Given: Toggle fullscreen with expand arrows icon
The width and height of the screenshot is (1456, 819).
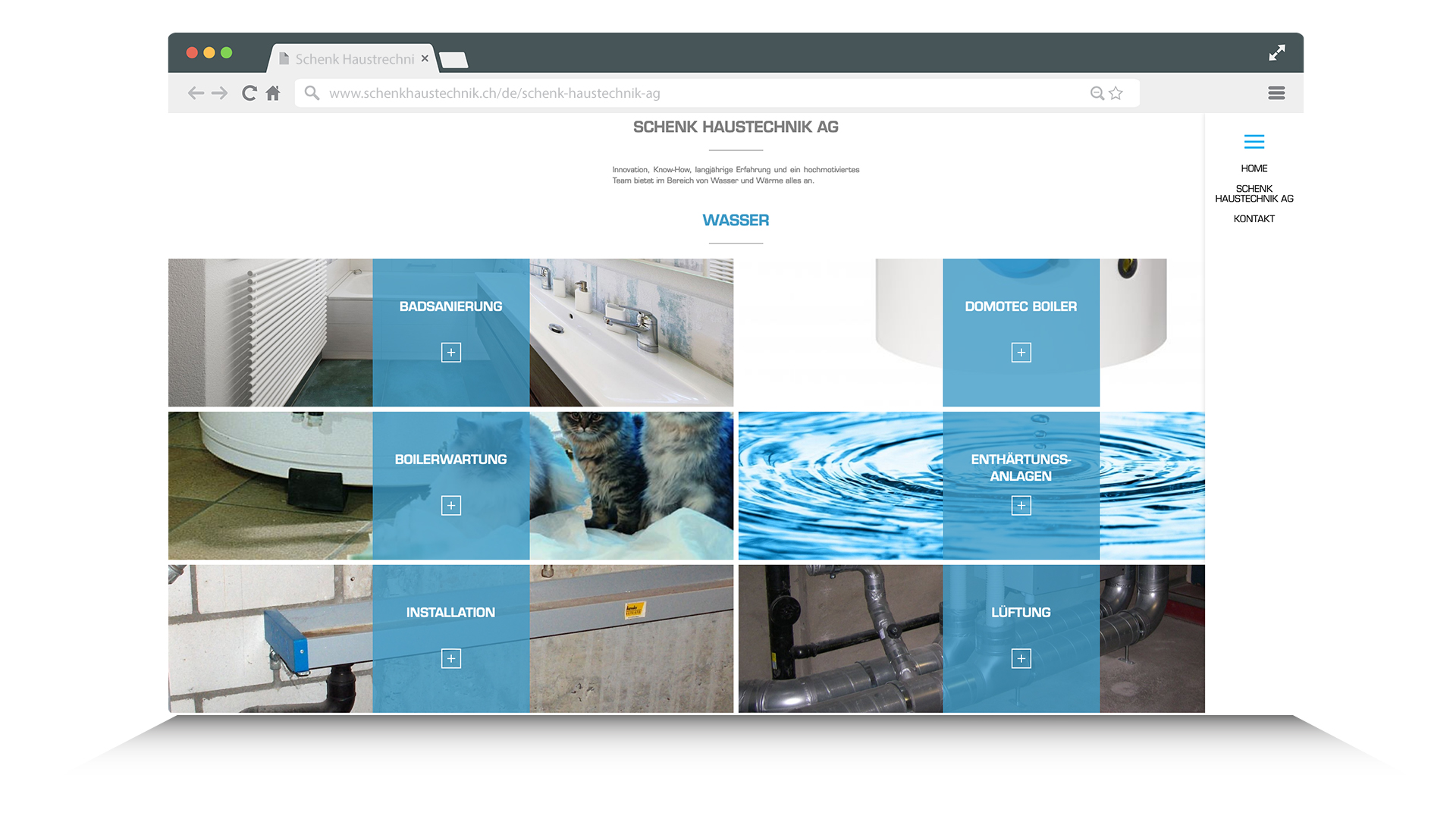Looking at the screenshot, I should 1277,52.
